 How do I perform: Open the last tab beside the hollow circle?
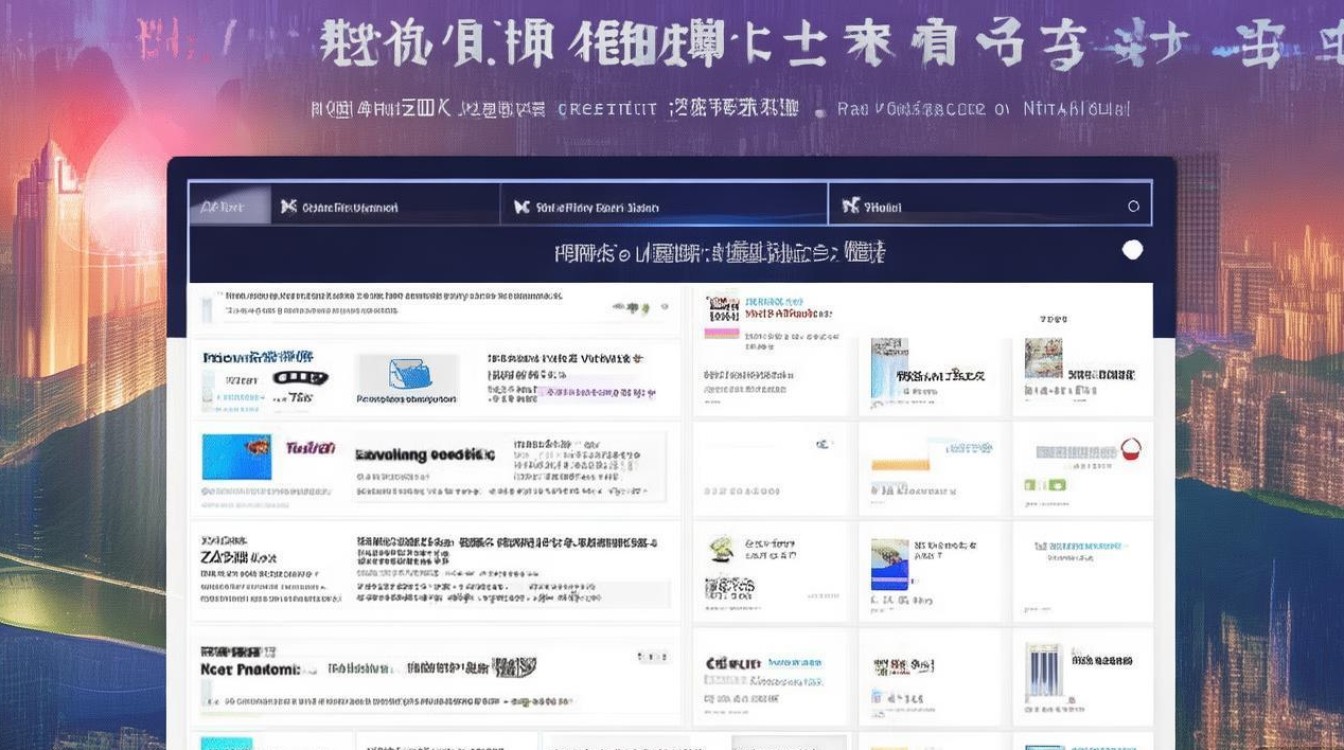click(x=990, y=206)
